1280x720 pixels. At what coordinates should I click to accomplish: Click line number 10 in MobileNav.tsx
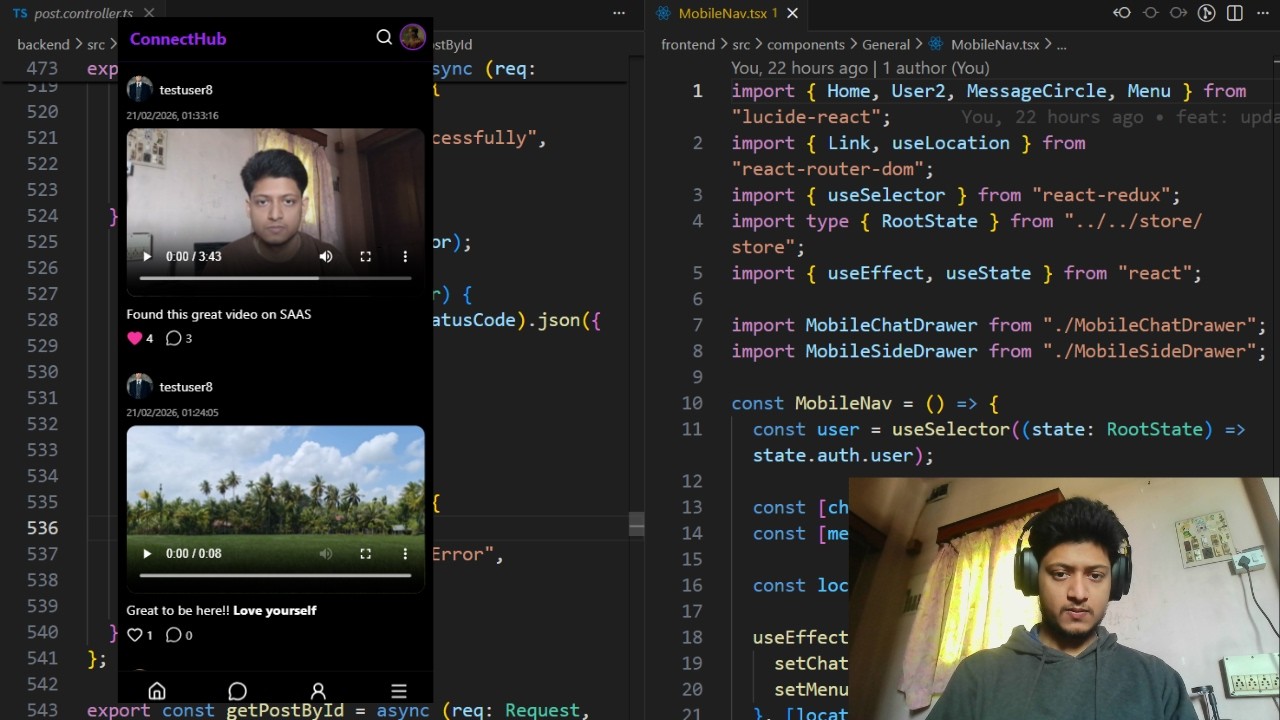click(x=692, y=403)
